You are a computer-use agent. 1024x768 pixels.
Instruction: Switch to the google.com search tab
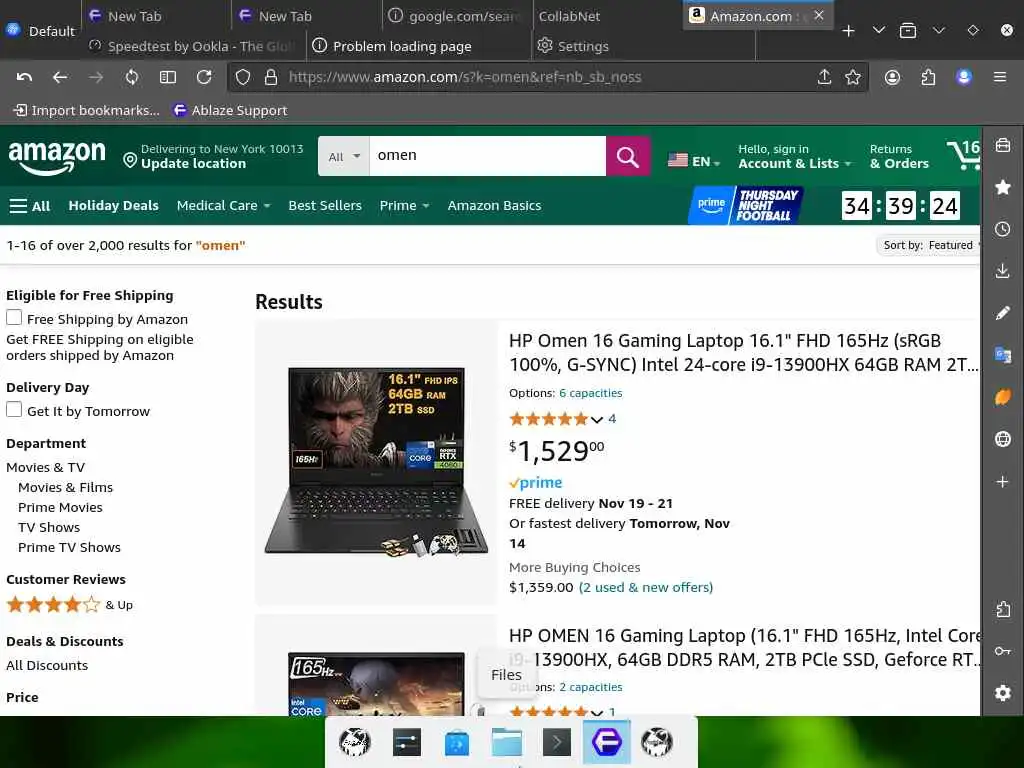click(x=456, y=16)
